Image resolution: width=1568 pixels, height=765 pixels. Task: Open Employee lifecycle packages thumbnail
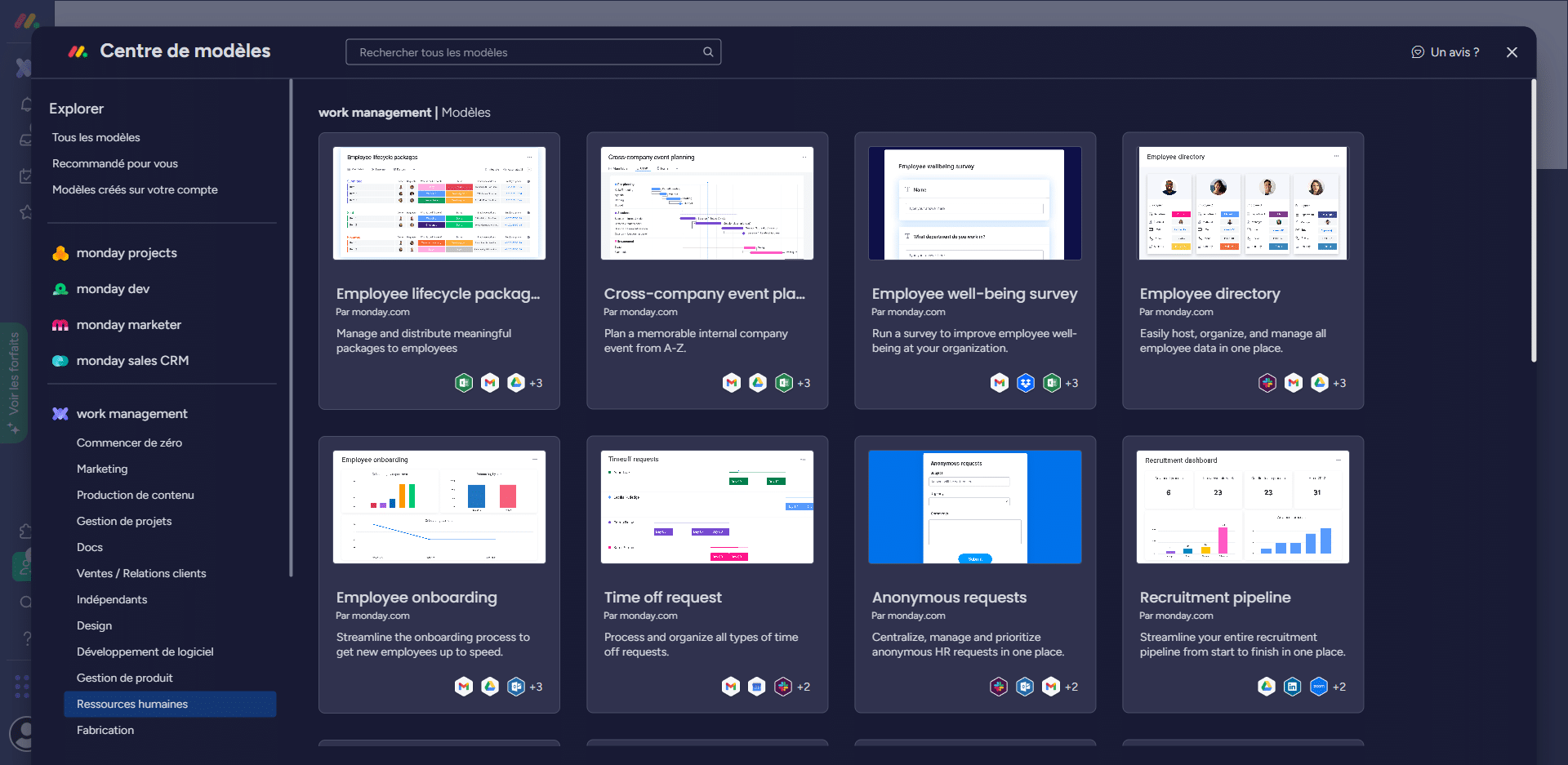(x=439, y=203)
